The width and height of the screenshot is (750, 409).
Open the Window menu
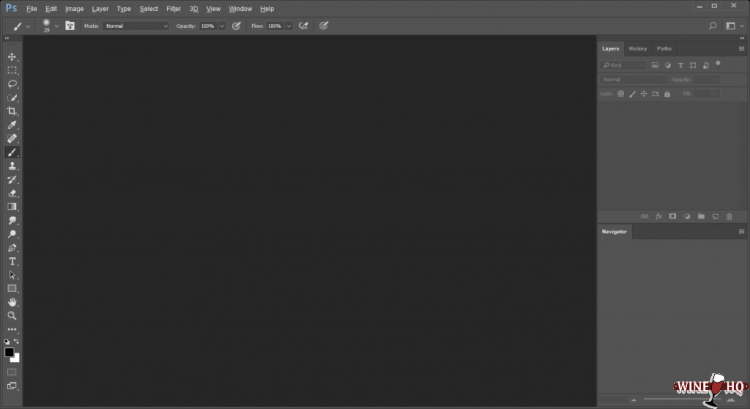point(240,9)
